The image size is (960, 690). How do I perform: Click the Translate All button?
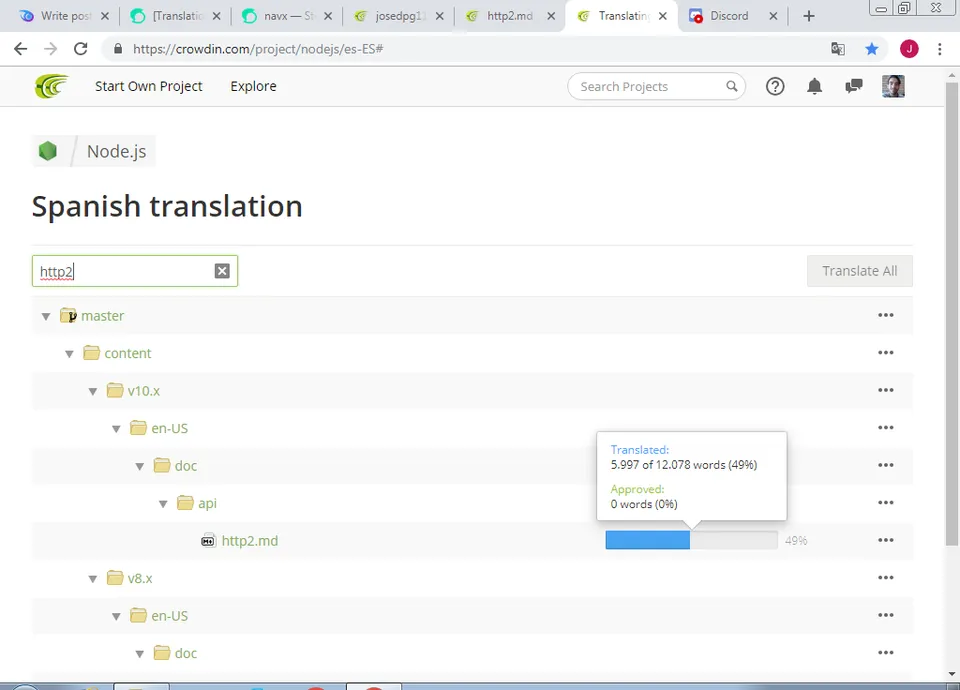point(860,271)
